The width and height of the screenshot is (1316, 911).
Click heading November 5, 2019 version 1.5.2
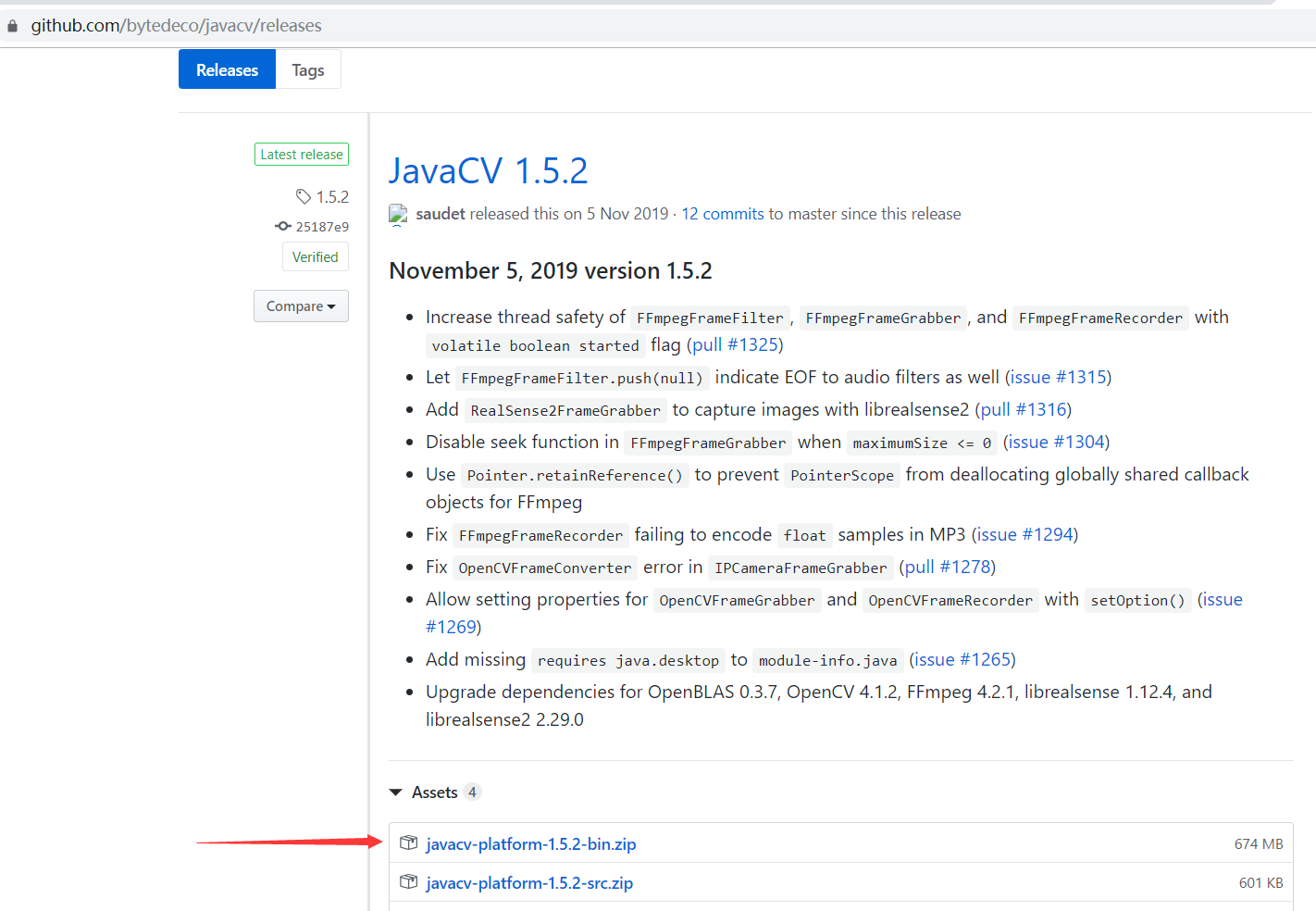click(x=551, y=270)
